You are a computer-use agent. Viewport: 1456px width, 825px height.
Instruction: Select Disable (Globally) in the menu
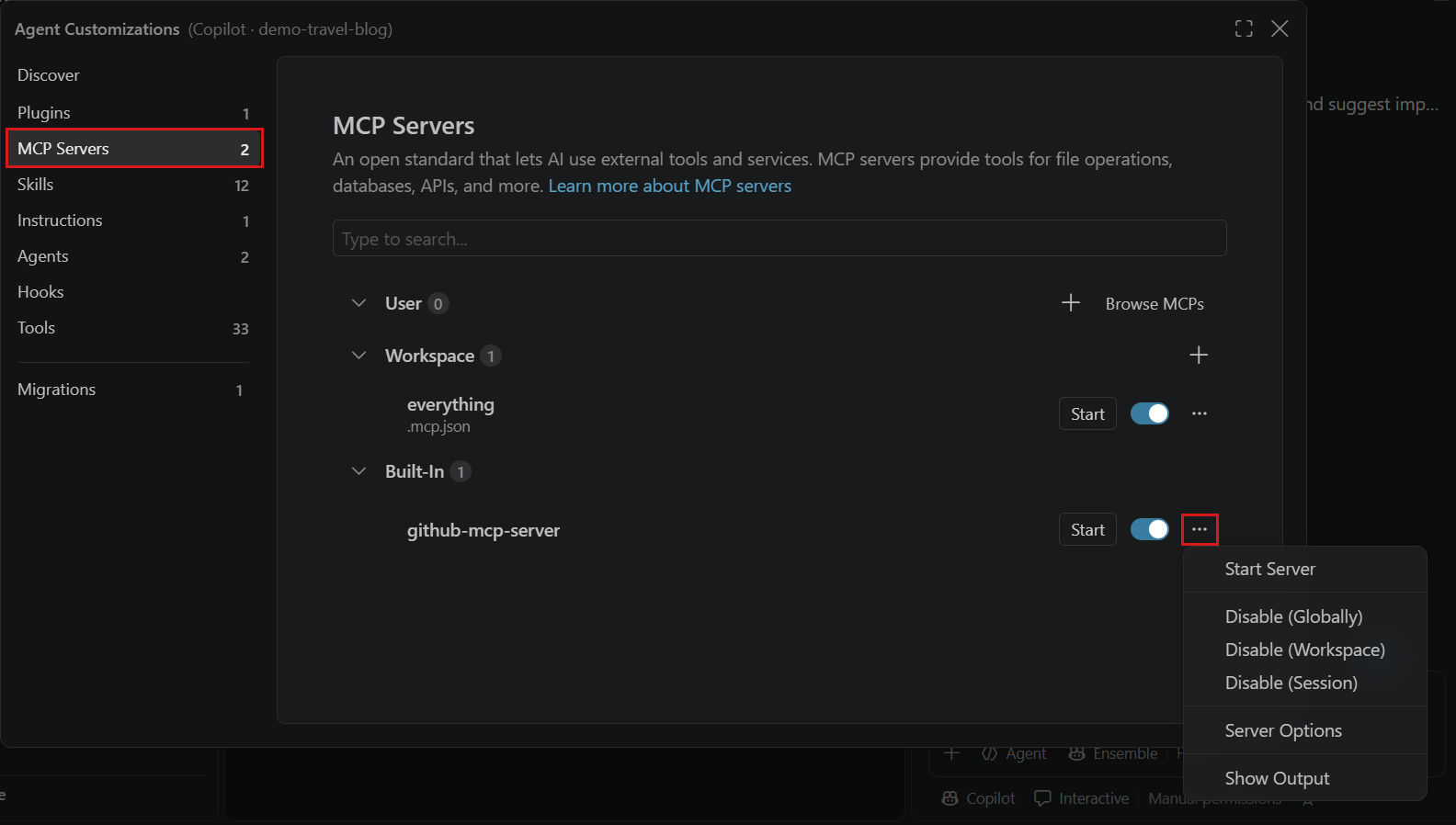coord(1305,616)
